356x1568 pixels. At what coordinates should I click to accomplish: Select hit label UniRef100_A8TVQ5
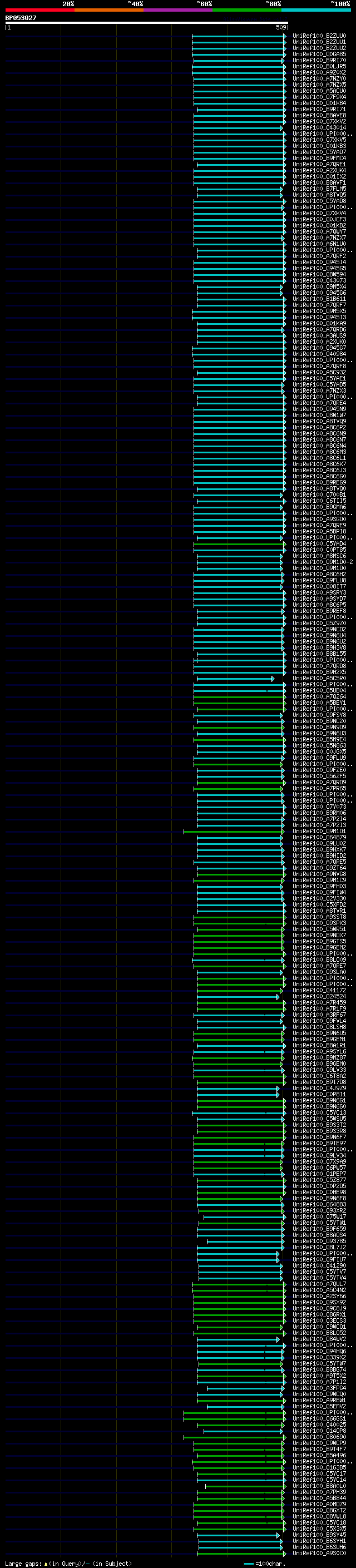319,195
